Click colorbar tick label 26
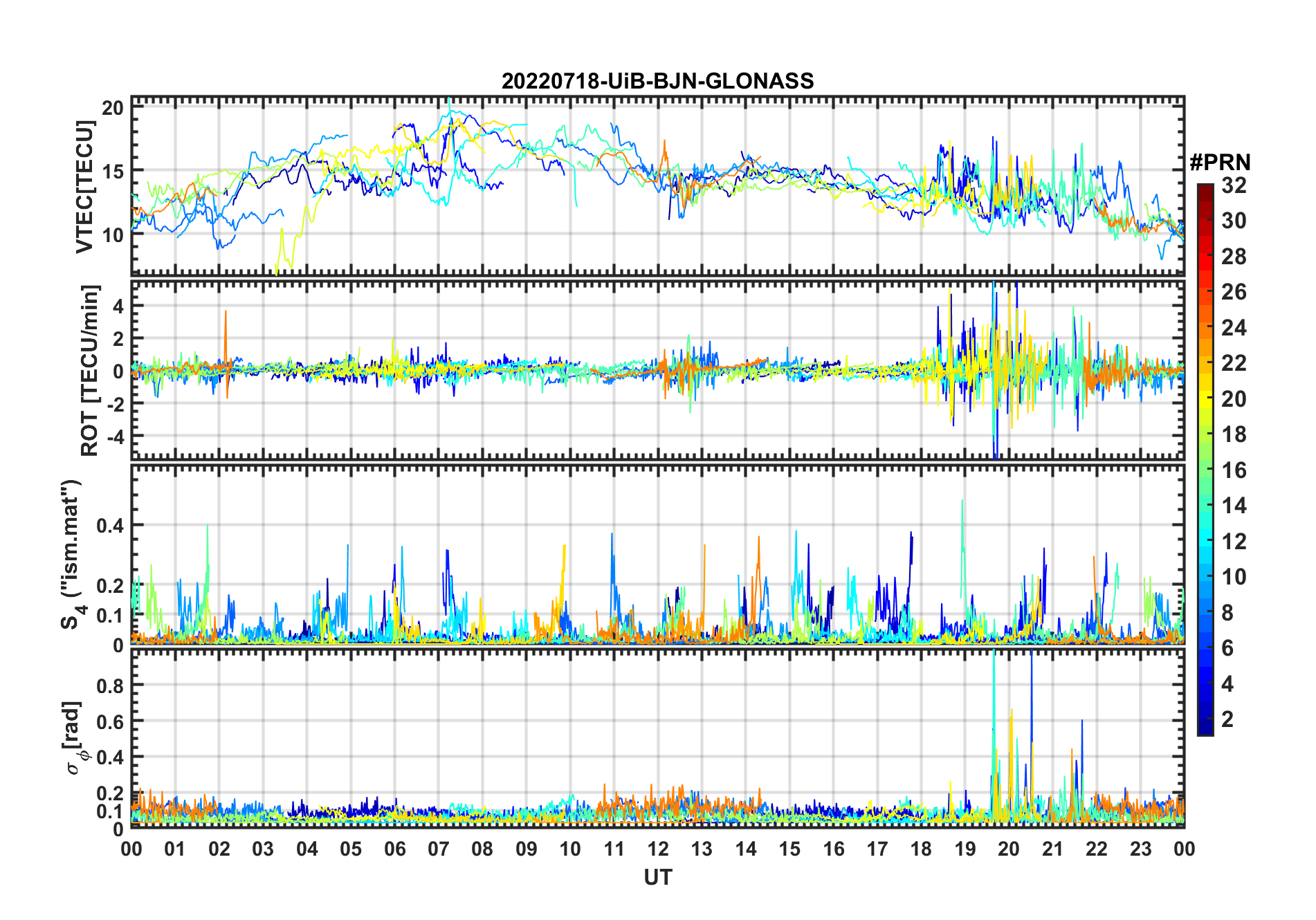Image resolution: width=1316 pixels, height=920 pixels. click(x=1234, y=292)
